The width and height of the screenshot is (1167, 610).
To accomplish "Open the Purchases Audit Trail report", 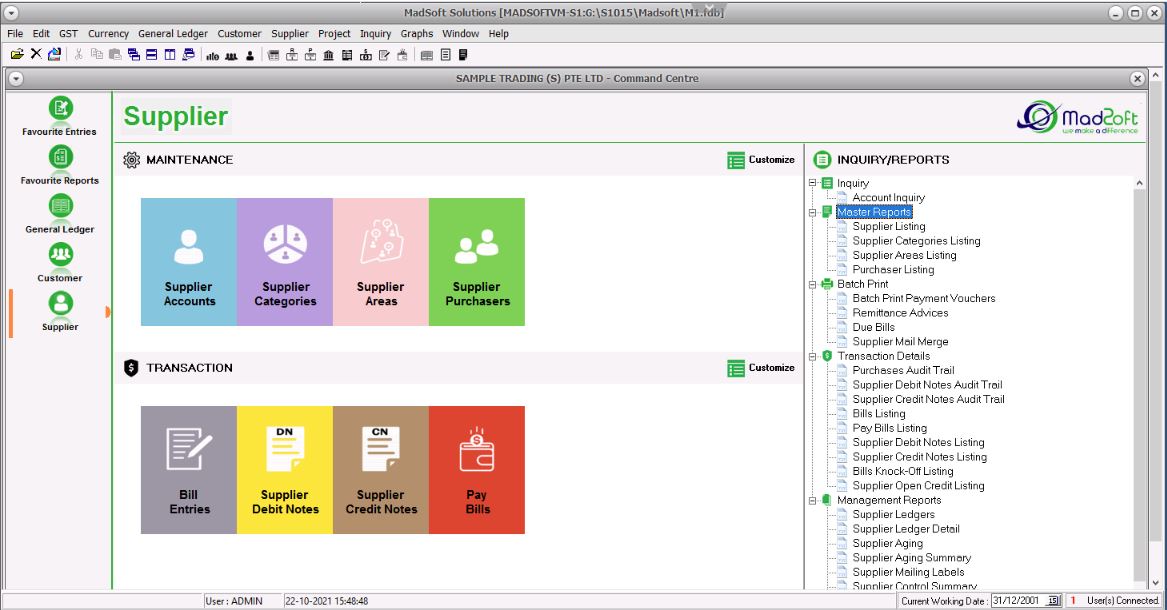I will (904, 370).
